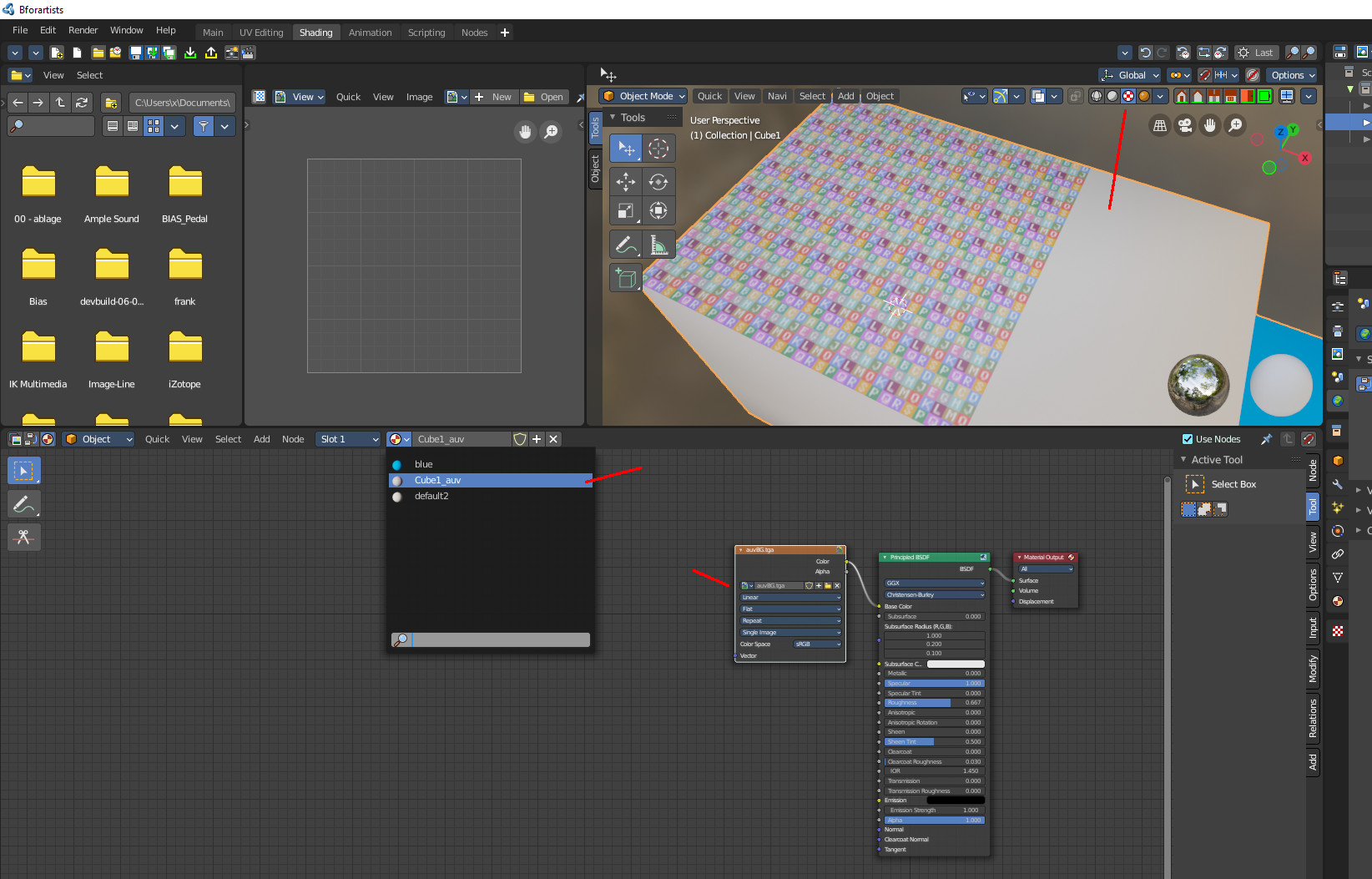
Task: Click the Add Cube tool icon
Action: (x=626, y=278)
